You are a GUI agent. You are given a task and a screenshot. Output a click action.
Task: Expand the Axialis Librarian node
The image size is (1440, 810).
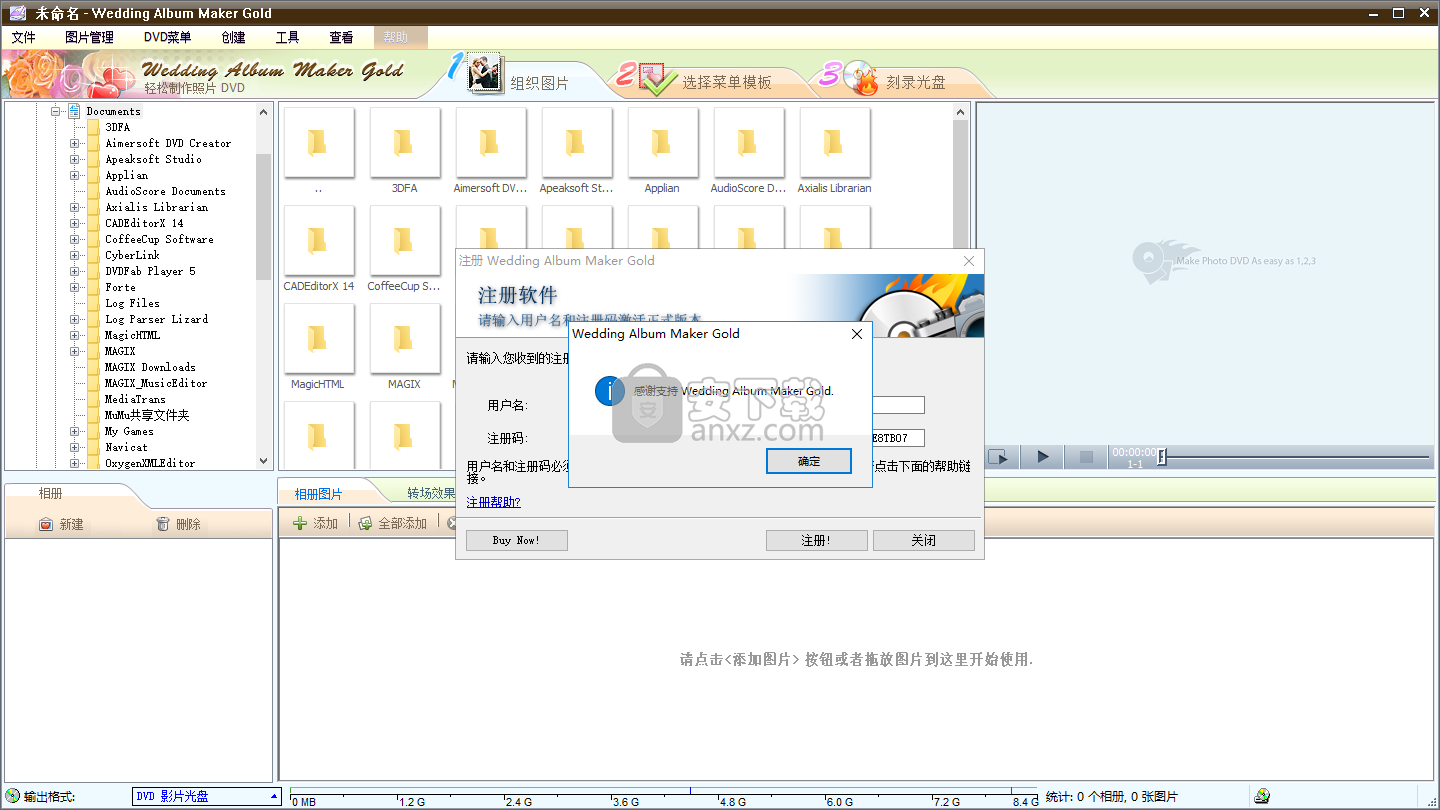coord(75,207)
